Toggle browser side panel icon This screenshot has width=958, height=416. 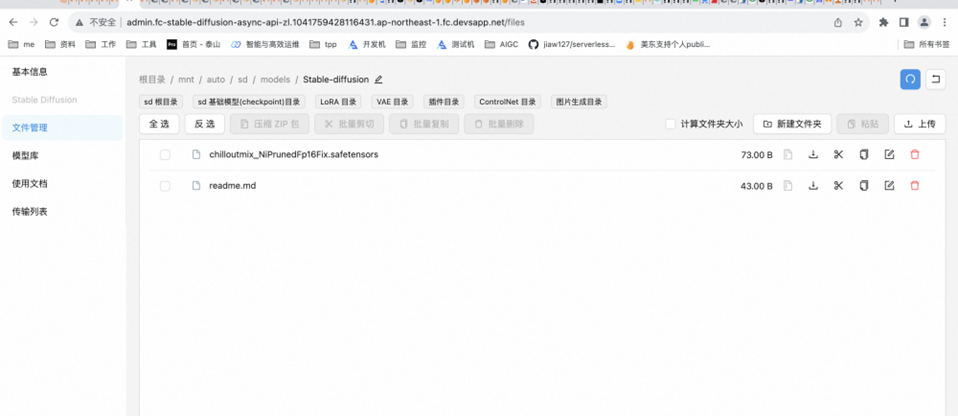click(x=904, y=23)
